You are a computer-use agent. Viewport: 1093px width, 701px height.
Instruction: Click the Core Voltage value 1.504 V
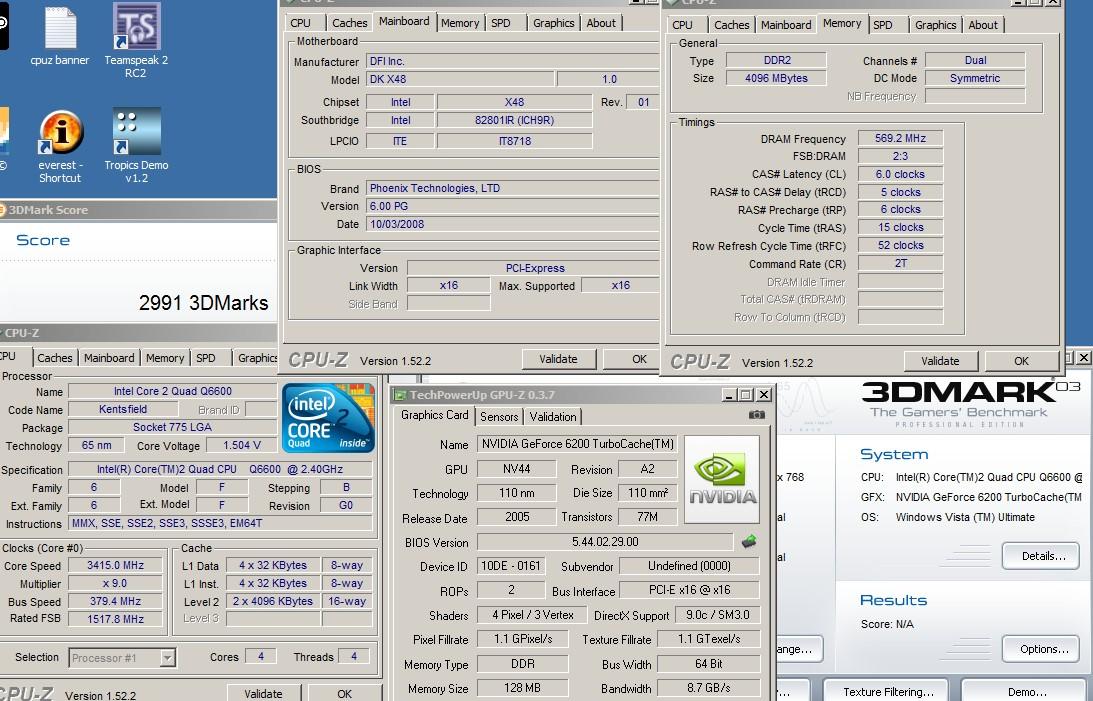click(242, 445)
